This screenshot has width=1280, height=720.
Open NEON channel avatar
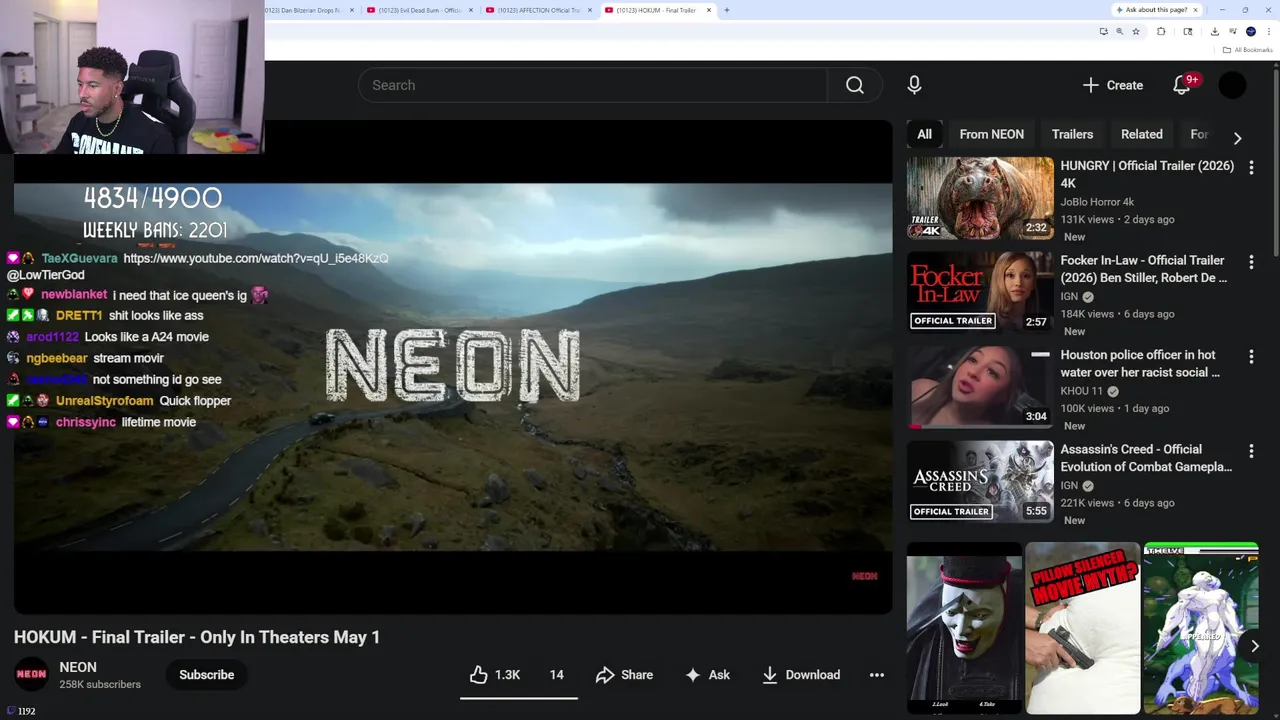point(31,674)
